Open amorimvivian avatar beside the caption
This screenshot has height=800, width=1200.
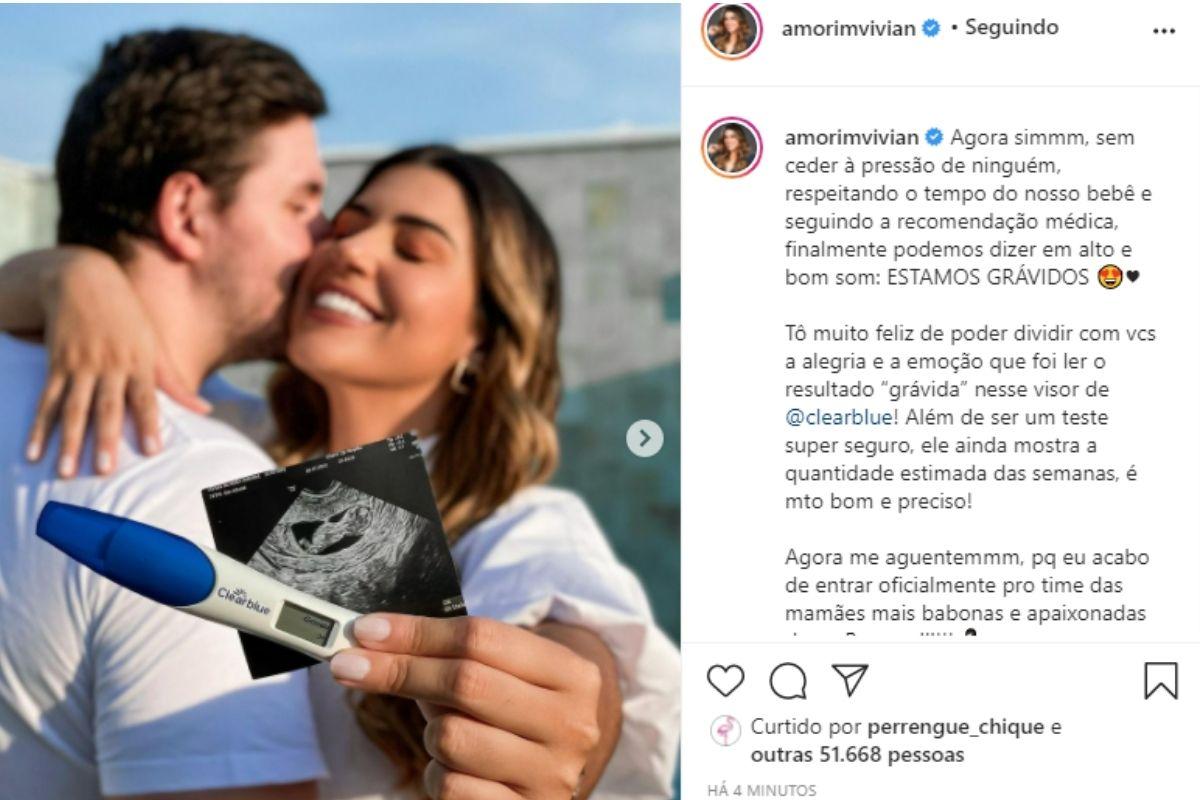733,147
